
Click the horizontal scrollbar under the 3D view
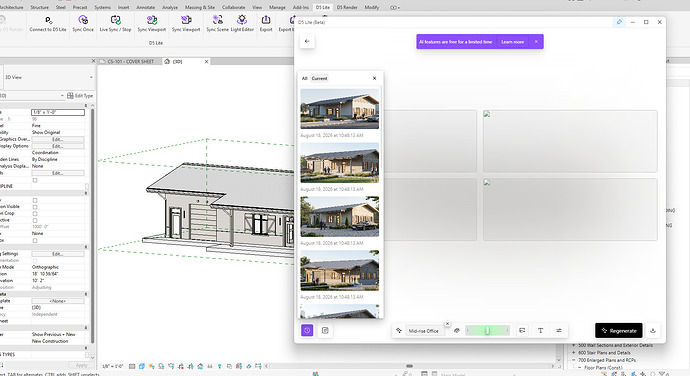pos(409,366)
